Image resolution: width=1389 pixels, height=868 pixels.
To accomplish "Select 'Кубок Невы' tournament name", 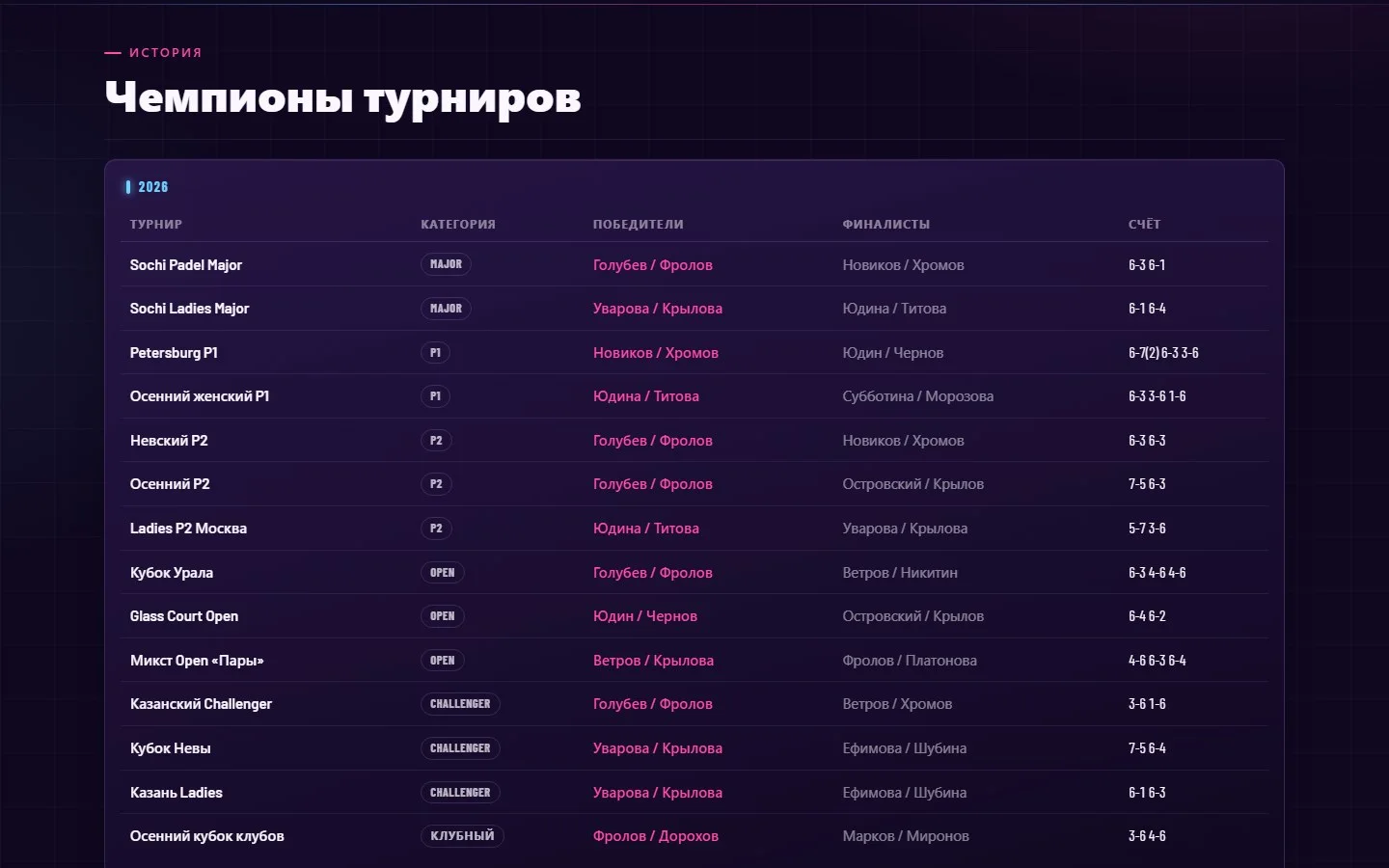I will (x=171, y=748).
